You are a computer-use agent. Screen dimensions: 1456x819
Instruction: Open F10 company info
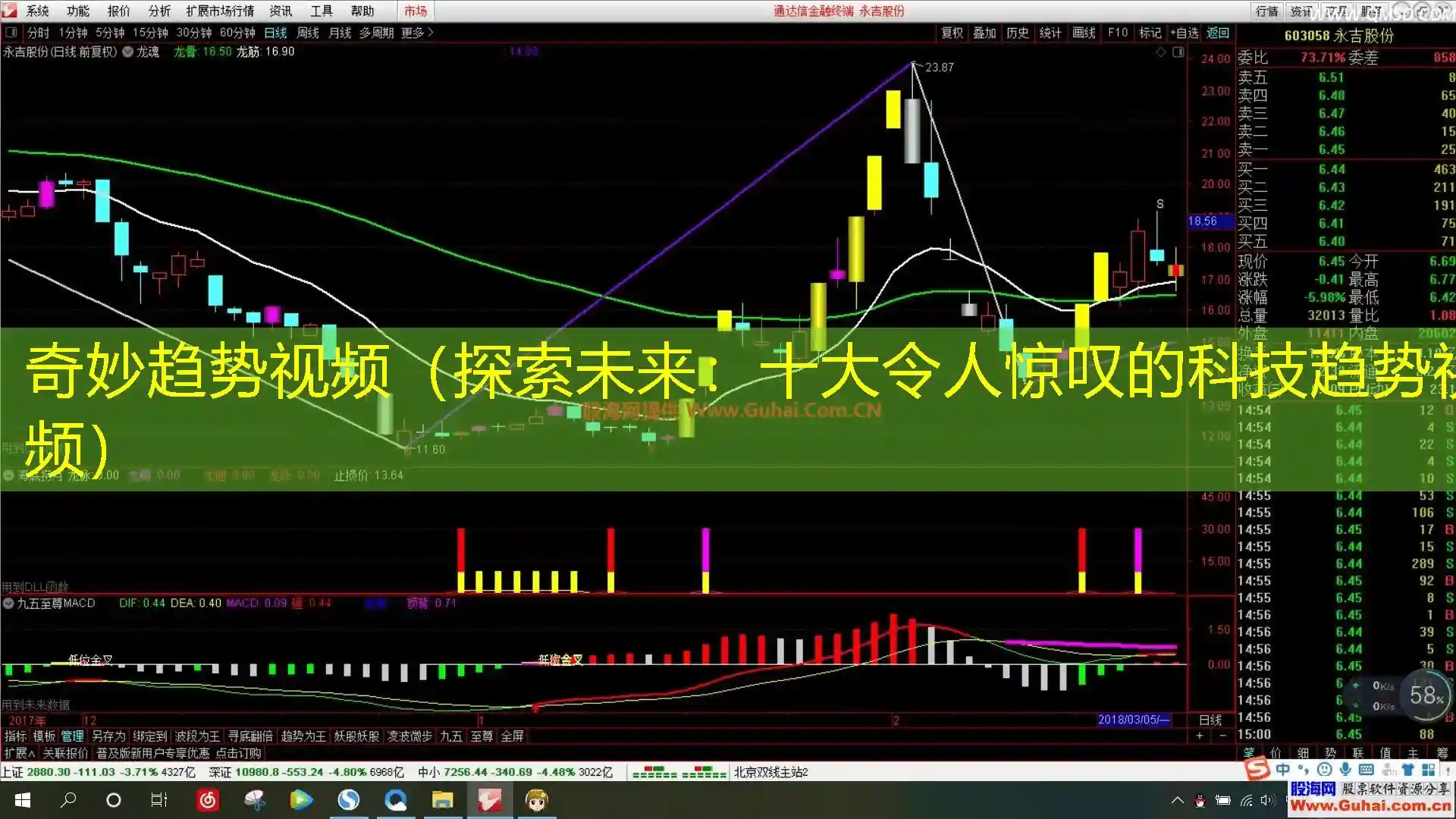pos(1118,33)
